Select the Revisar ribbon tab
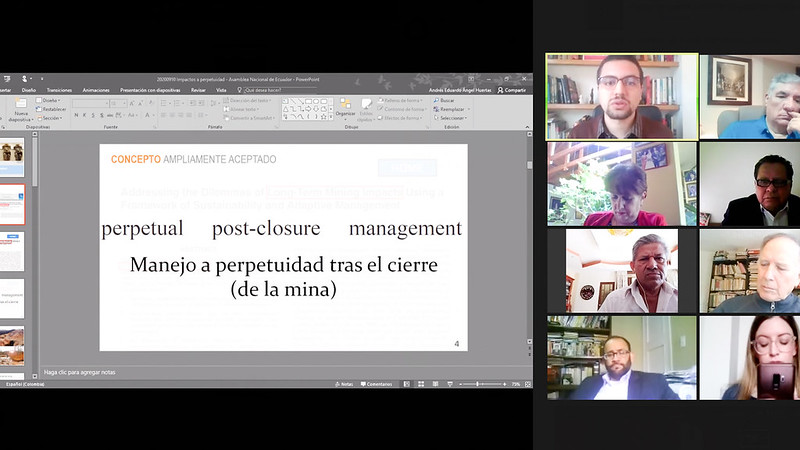800x450 pixels. [x=198, y=90]
